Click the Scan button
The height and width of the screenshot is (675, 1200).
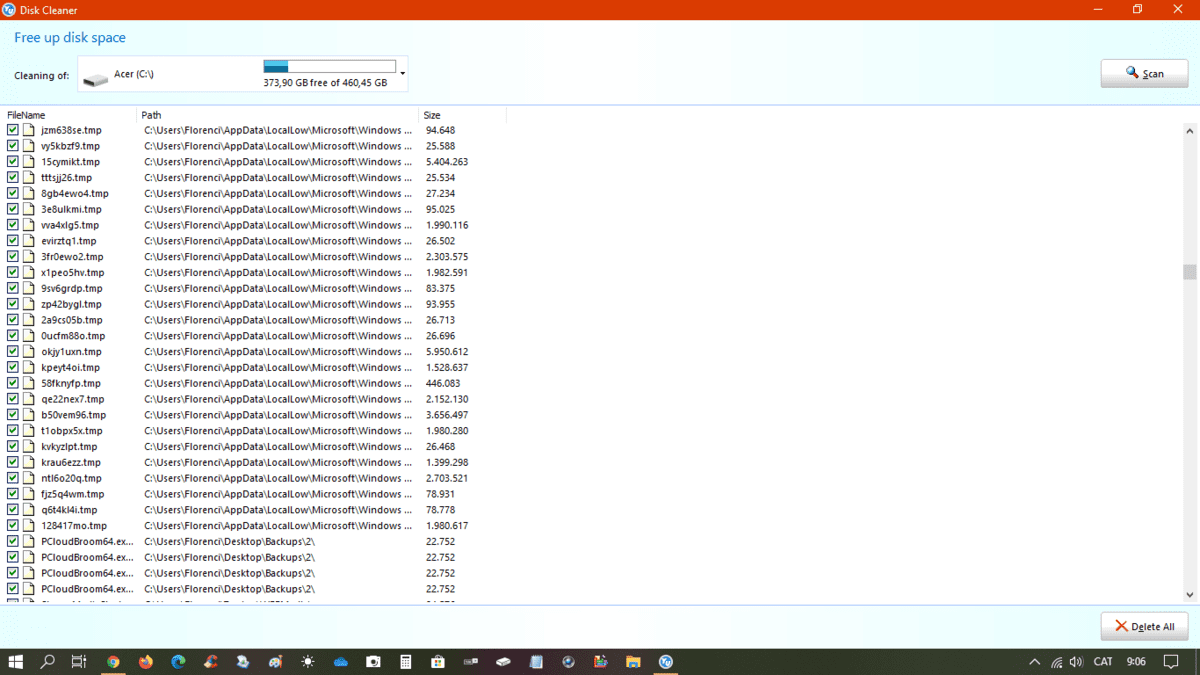click(1145, 74)
